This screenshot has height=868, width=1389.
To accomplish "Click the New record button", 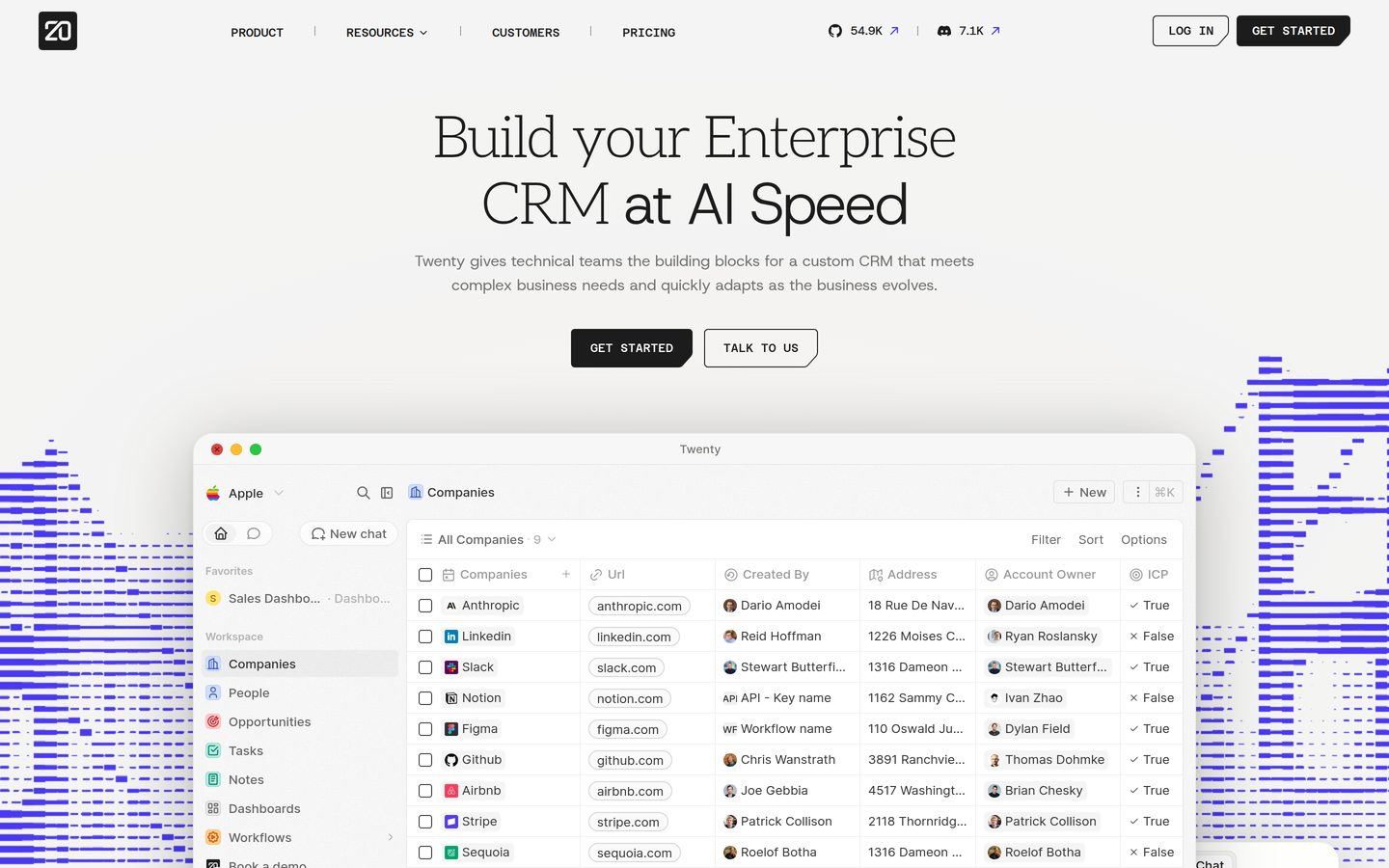I will pyautogui.click(x=1084, y=492).
